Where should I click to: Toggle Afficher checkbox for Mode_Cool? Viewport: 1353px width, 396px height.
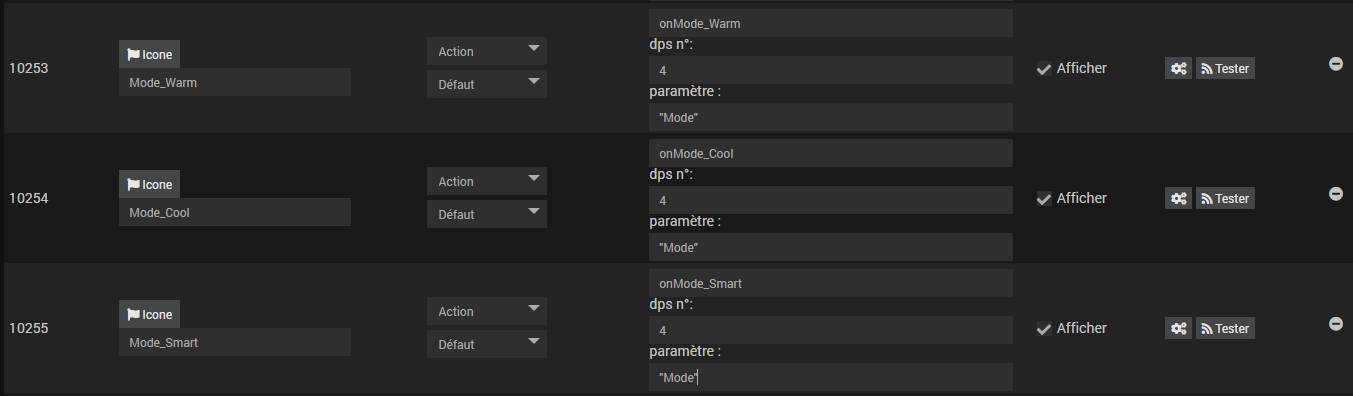pos(1043,199)
